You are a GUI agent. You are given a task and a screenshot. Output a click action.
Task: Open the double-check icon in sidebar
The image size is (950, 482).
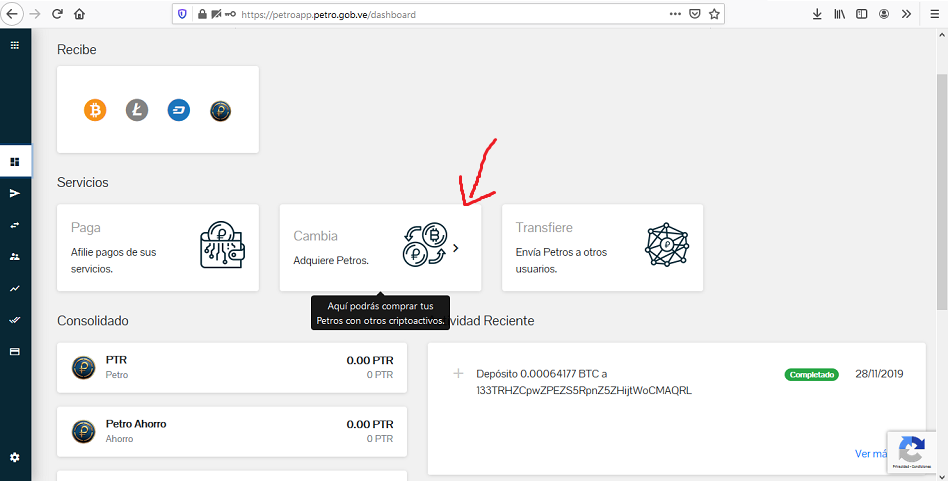(15, 320)
